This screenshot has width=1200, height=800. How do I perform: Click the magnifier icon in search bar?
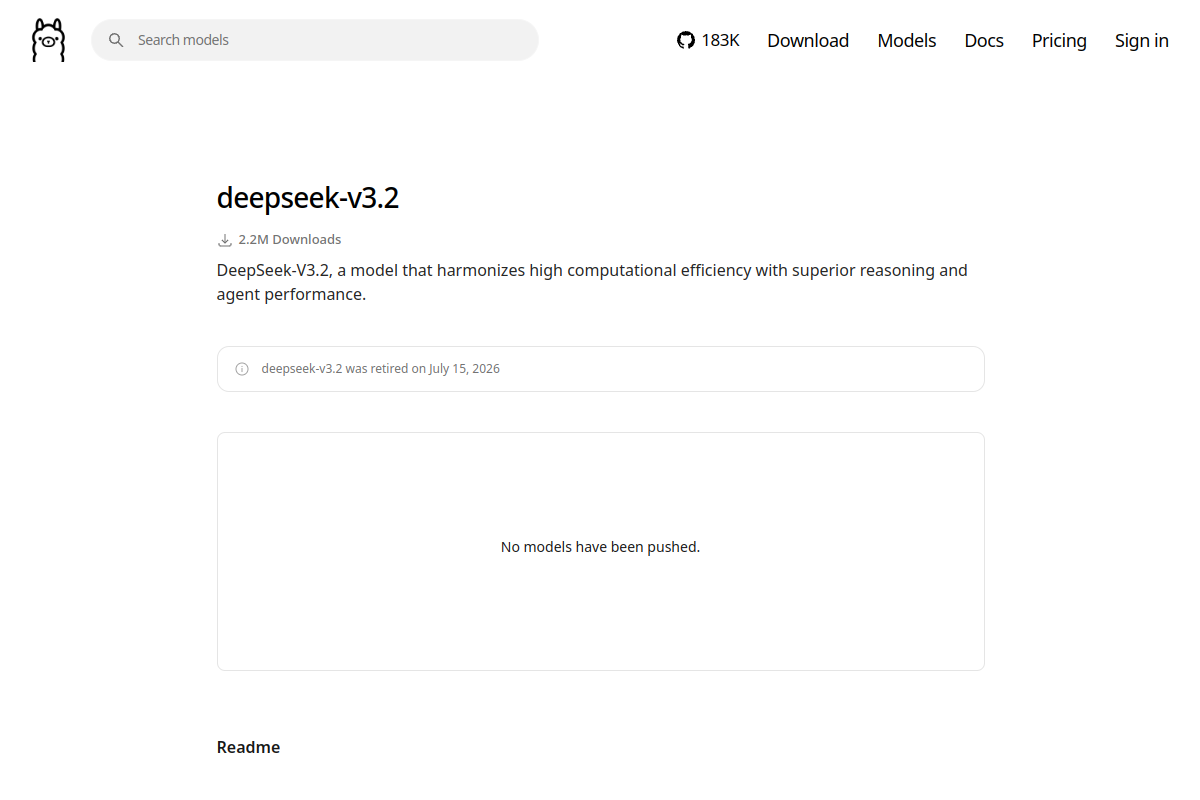click(116, 40)
